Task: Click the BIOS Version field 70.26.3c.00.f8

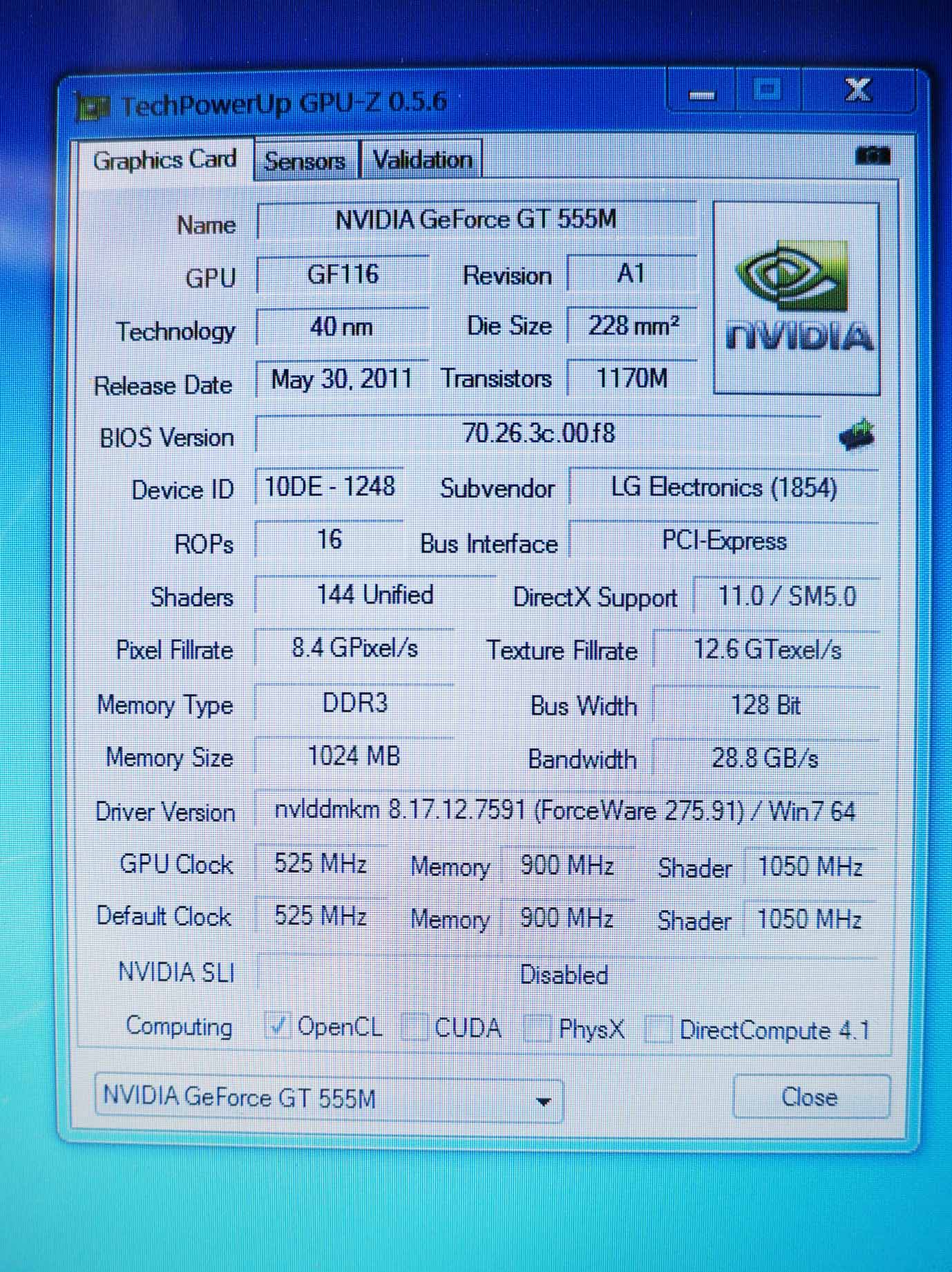Action: (538, 434)
